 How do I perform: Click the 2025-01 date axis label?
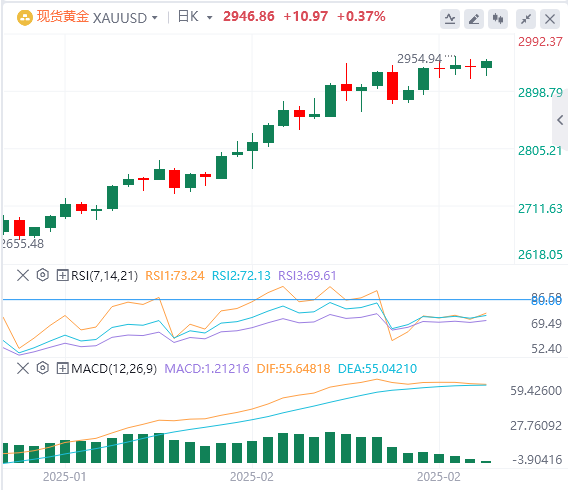pos(64,477)
